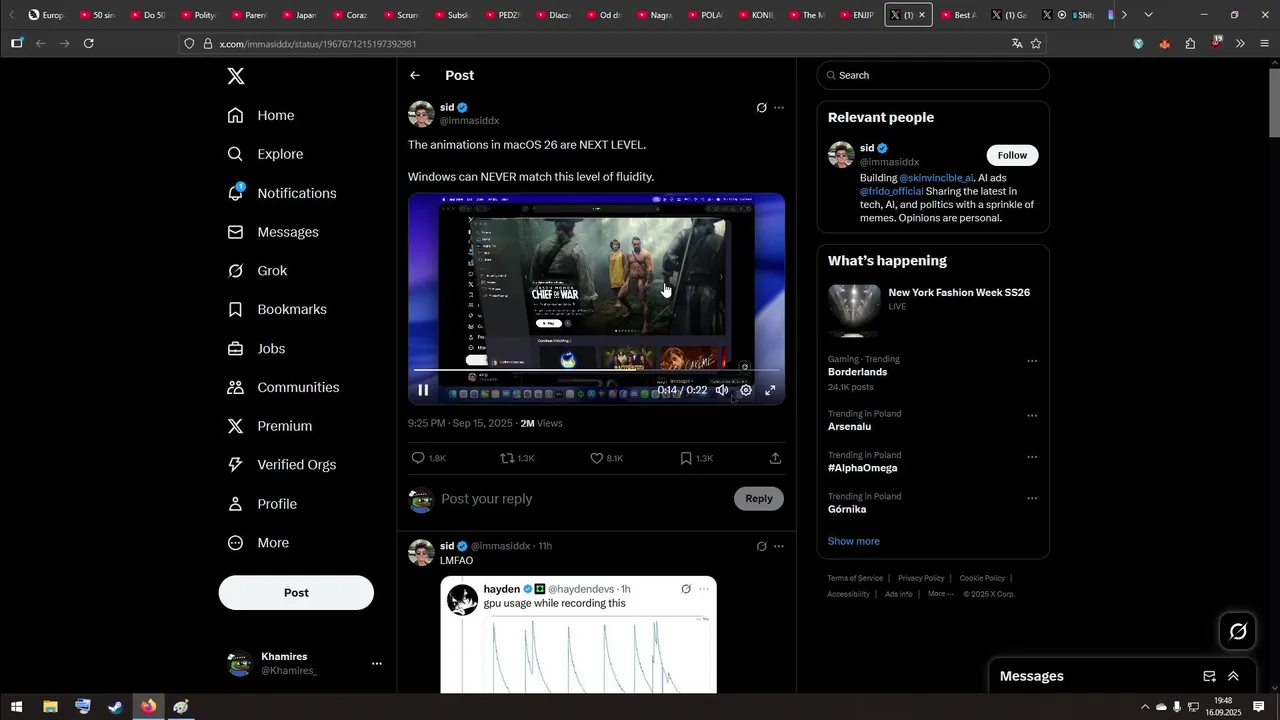Open File Explorer from the taskbar

coord(50,706)
